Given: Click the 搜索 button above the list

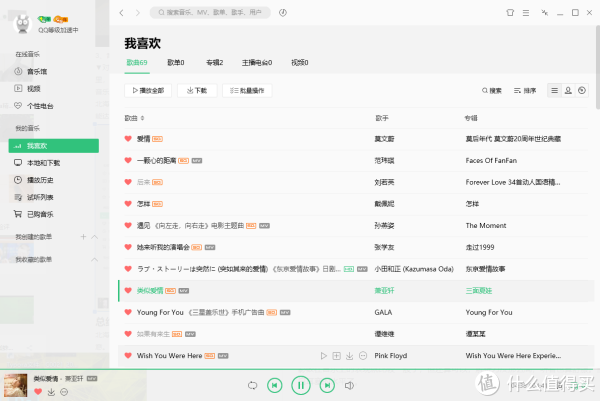Looking at the screenshot, I should 492,91.
